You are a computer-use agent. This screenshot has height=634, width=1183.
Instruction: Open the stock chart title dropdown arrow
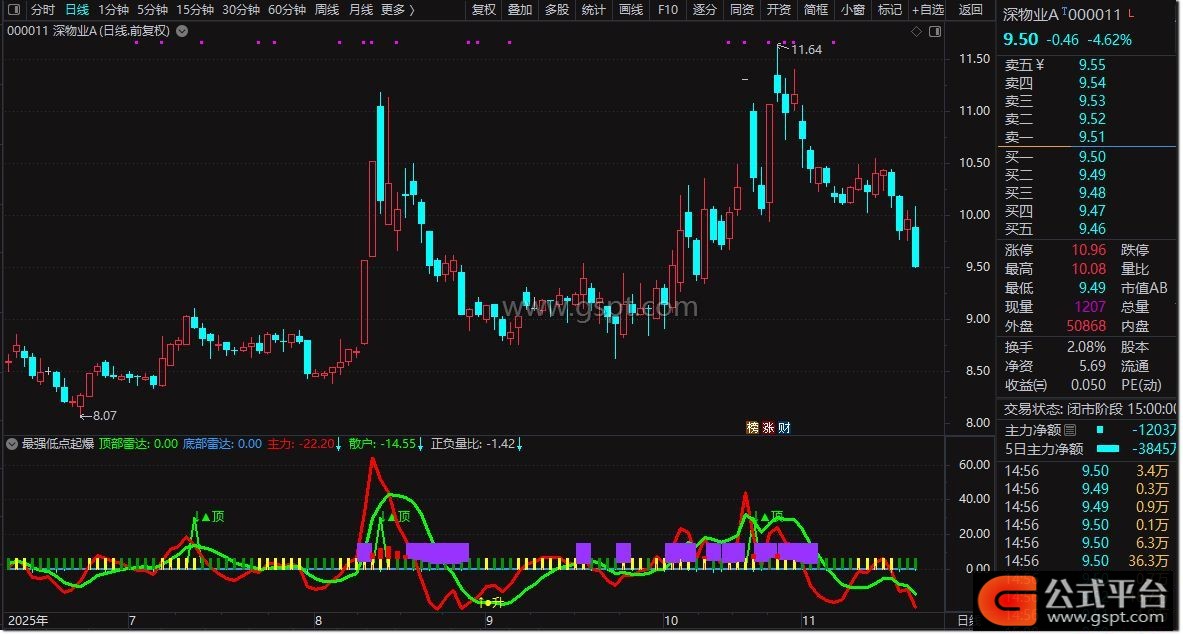pos(181,31)
